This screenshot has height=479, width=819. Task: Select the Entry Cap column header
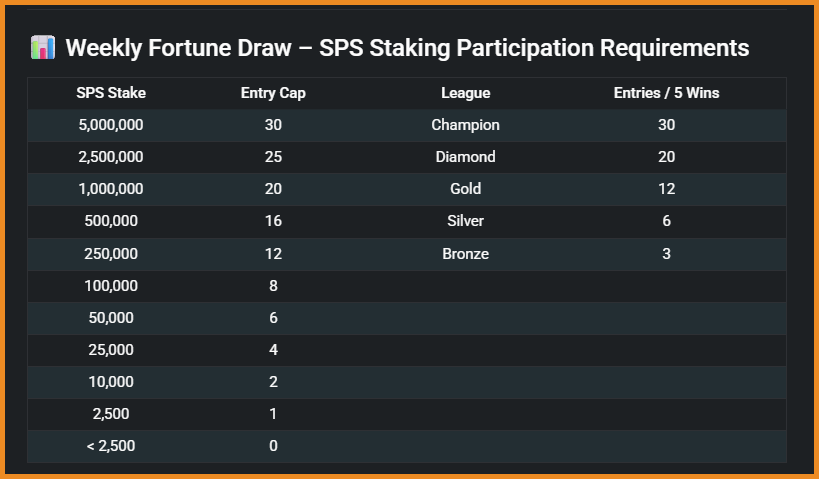point(273,93)
